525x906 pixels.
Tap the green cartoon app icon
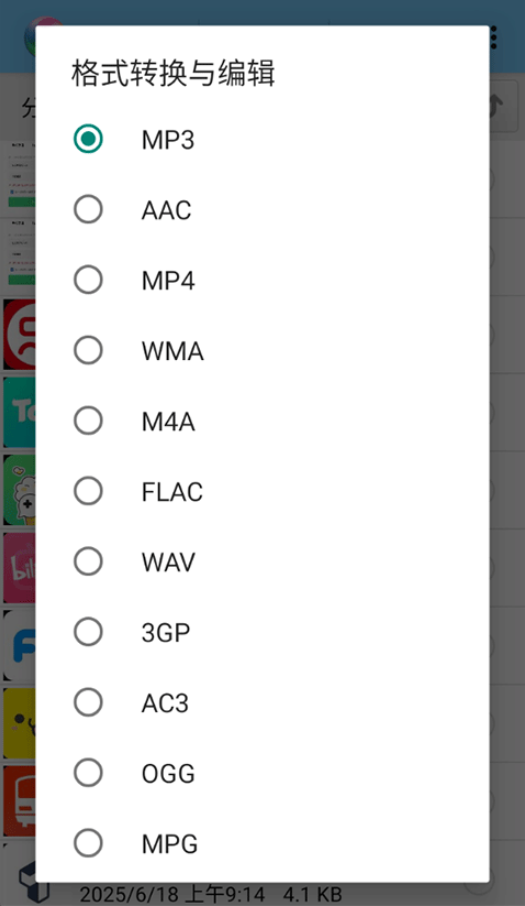pos(19,491)
